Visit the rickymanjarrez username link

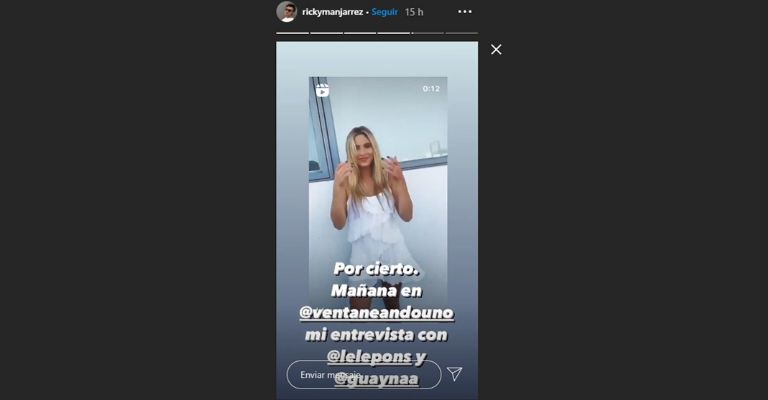(333, 12)
